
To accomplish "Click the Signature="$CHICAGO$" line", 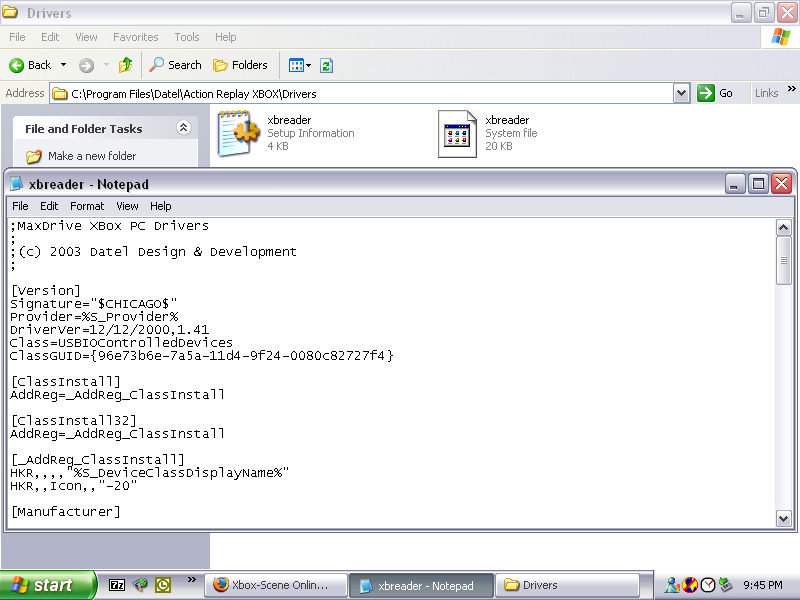I will [x=93, y=304].
